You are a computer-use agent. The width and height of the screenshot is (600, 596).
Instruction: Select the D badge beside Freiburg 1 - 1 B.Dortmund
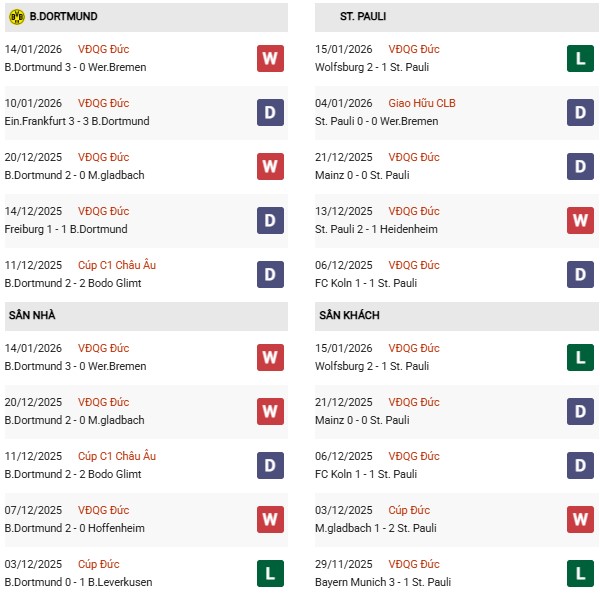coord(270,220)
